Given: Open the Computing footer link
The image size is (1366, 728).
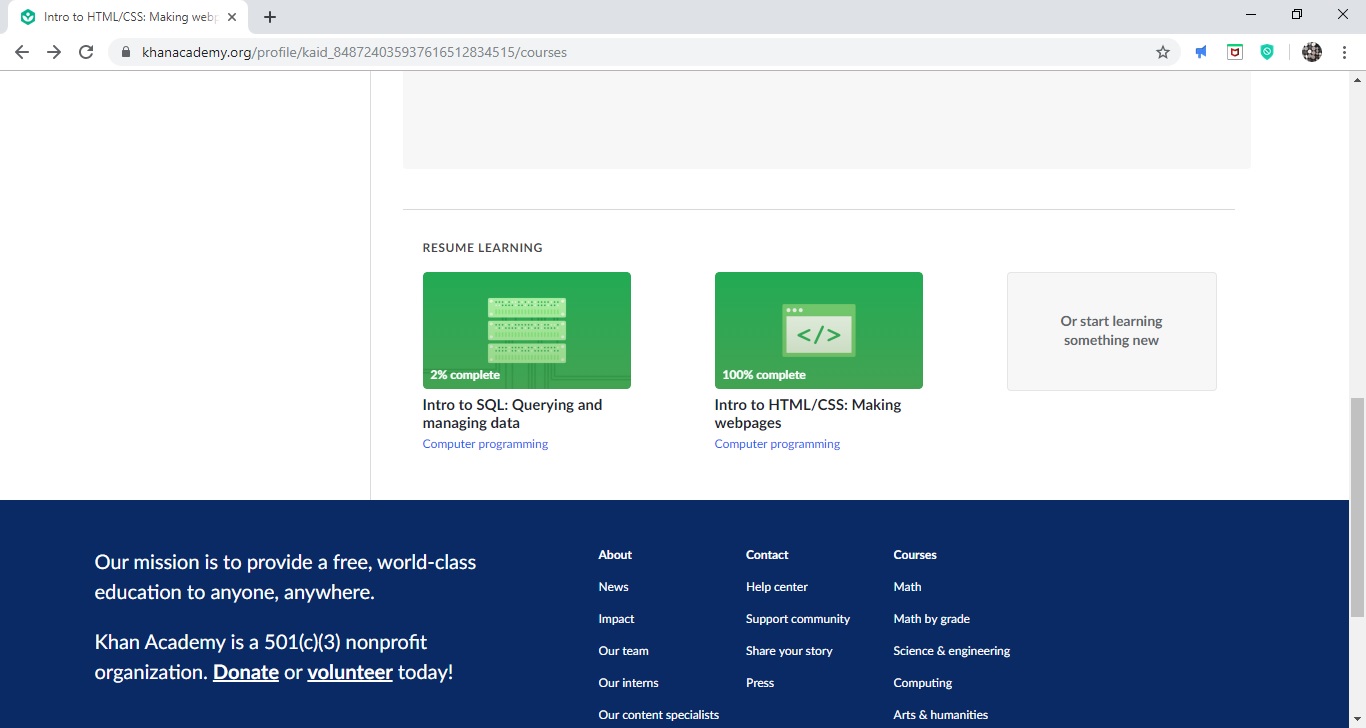Looking at the screenshot, I should point(923,683).
